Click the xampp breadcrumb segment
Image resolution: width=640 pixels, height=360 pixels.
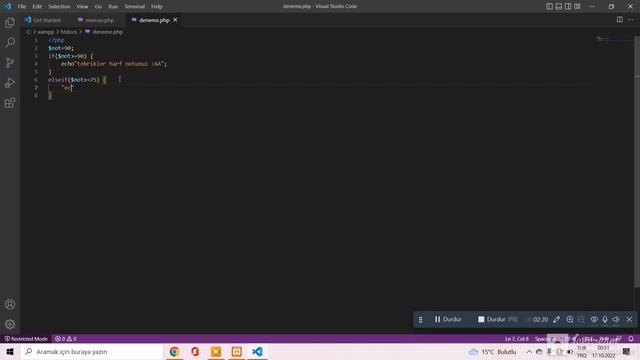pos(46,32)
